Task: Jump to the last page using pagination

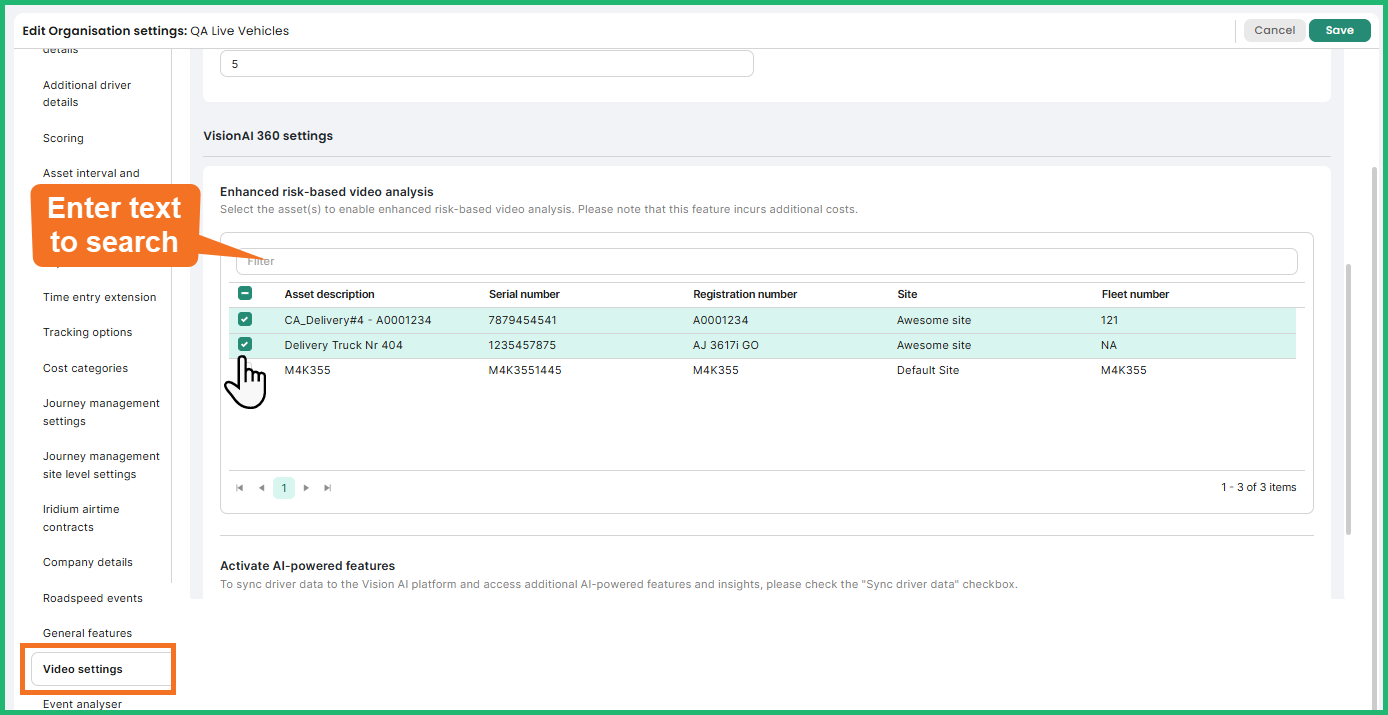Action: coord(328,487)
